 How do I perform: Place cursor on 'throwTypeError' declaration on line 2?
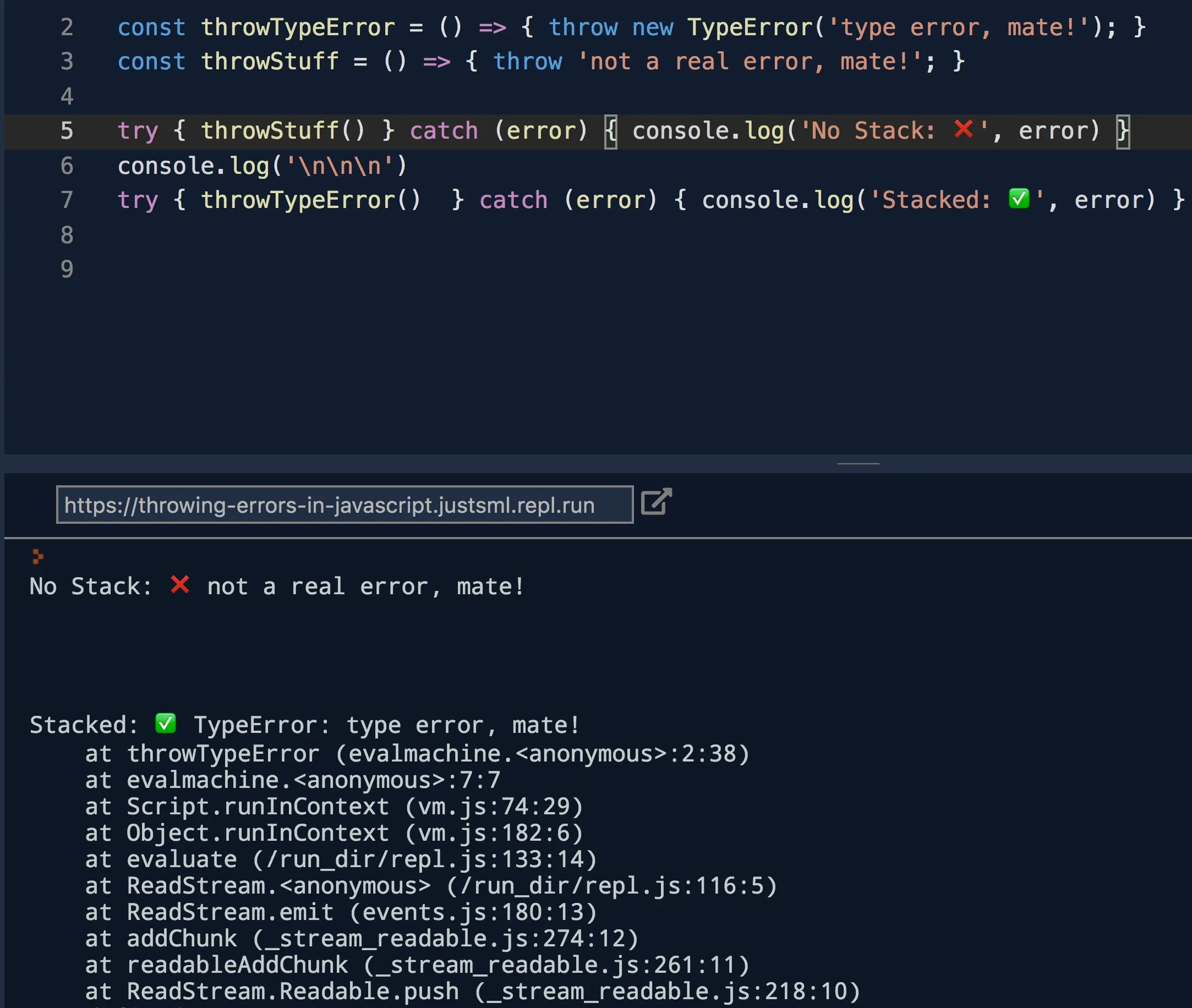click(x=298, y=28)
